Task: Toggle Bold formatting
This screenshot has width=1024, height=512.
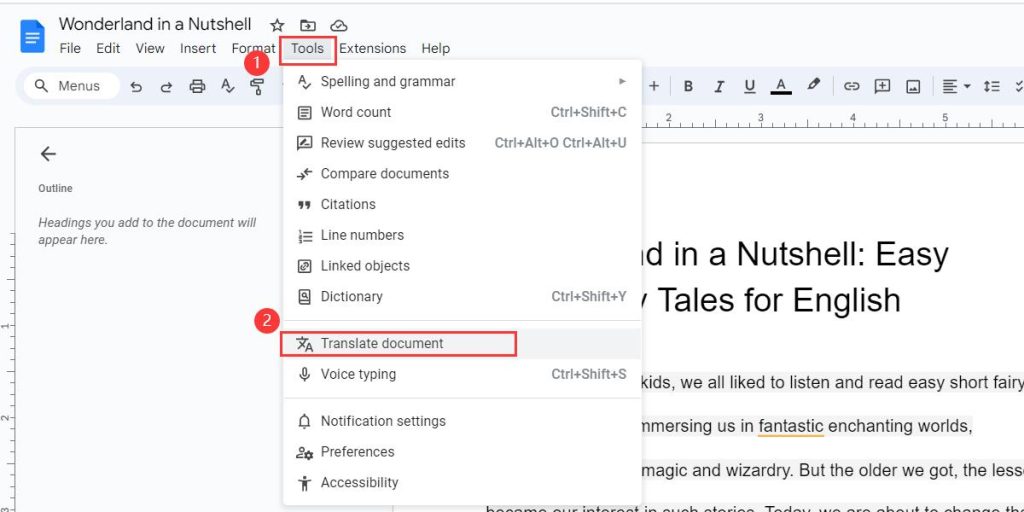Action: 688,86
